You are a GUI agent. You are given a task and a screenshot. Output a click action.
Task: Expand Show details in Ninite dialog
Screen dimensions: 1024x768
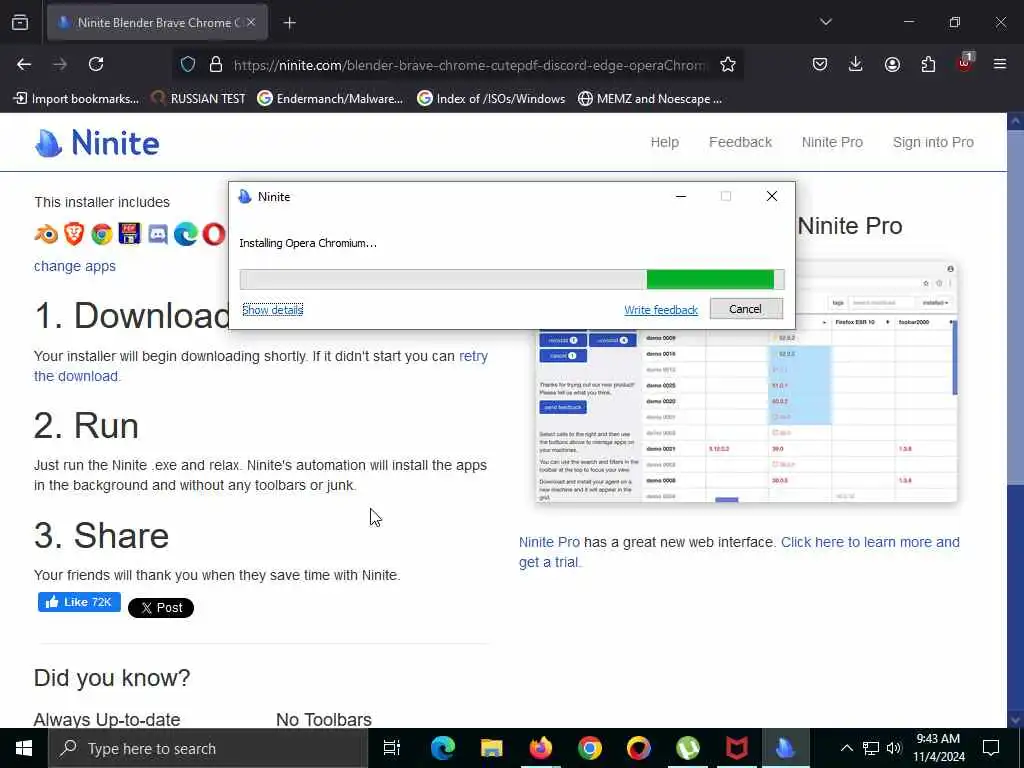click(x=272, y=310)
